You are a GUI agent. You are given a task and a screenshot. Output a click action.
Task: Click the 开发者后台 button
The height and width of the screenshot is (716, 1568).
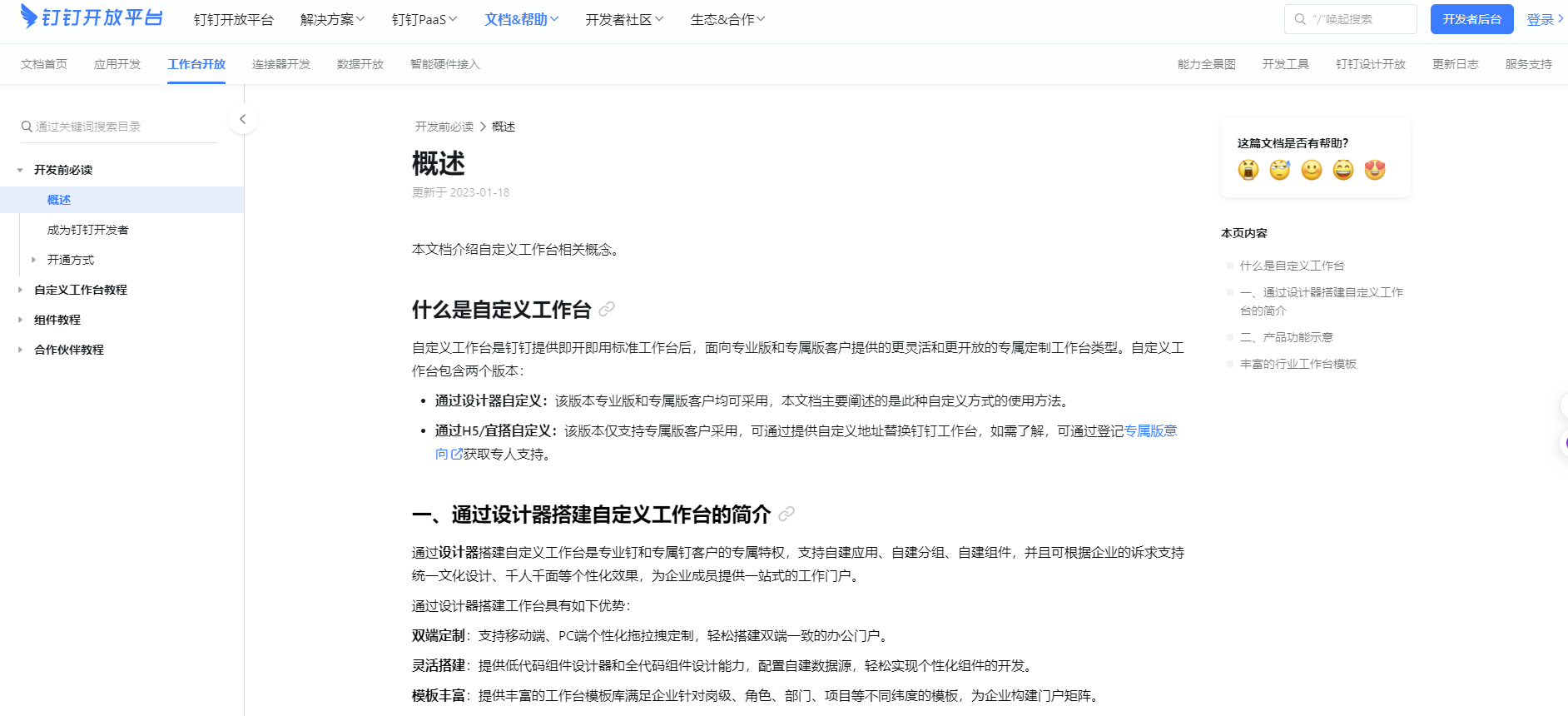1472,19
